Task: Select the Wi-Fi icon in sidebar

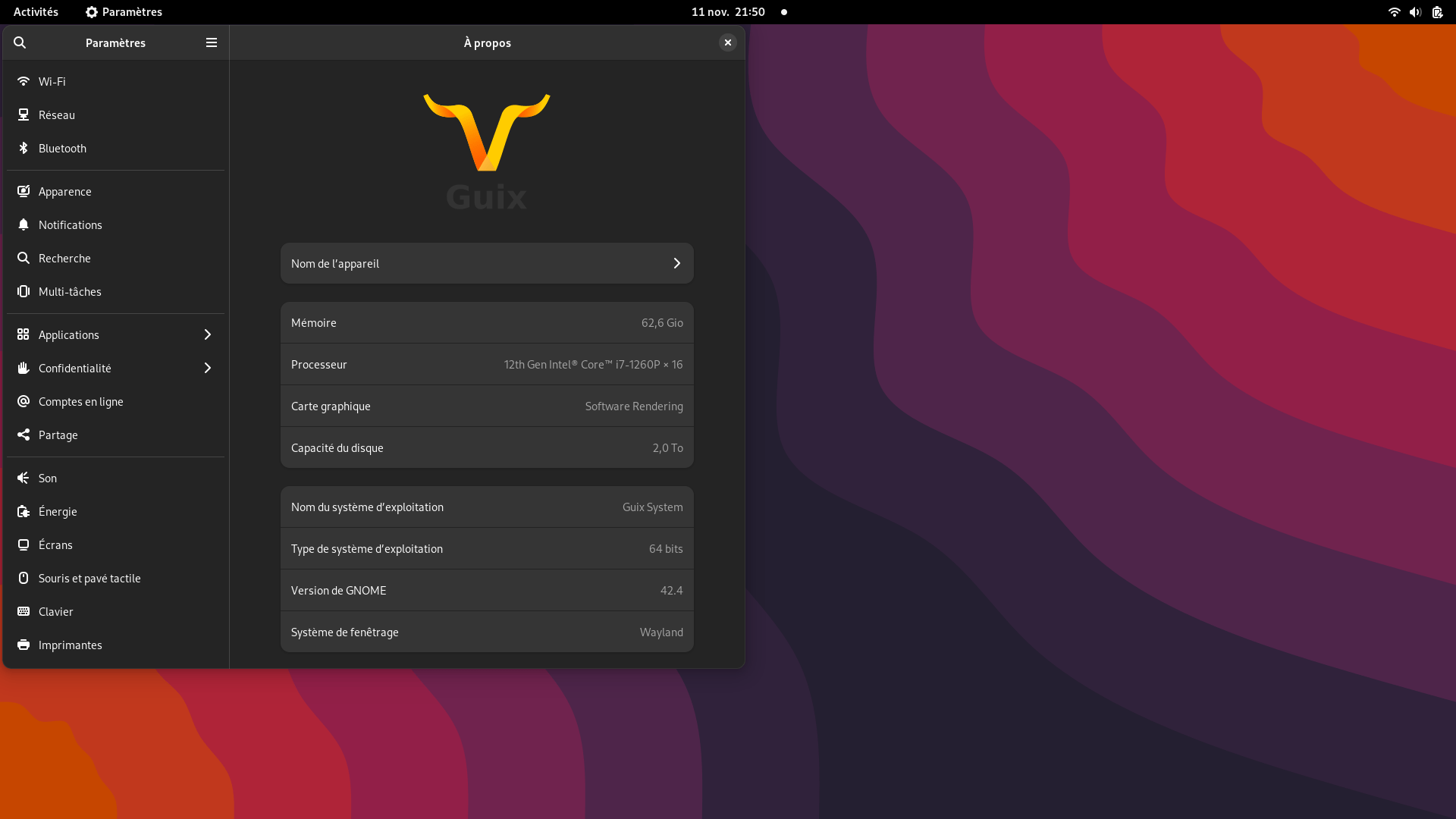Action: point(24,81)
